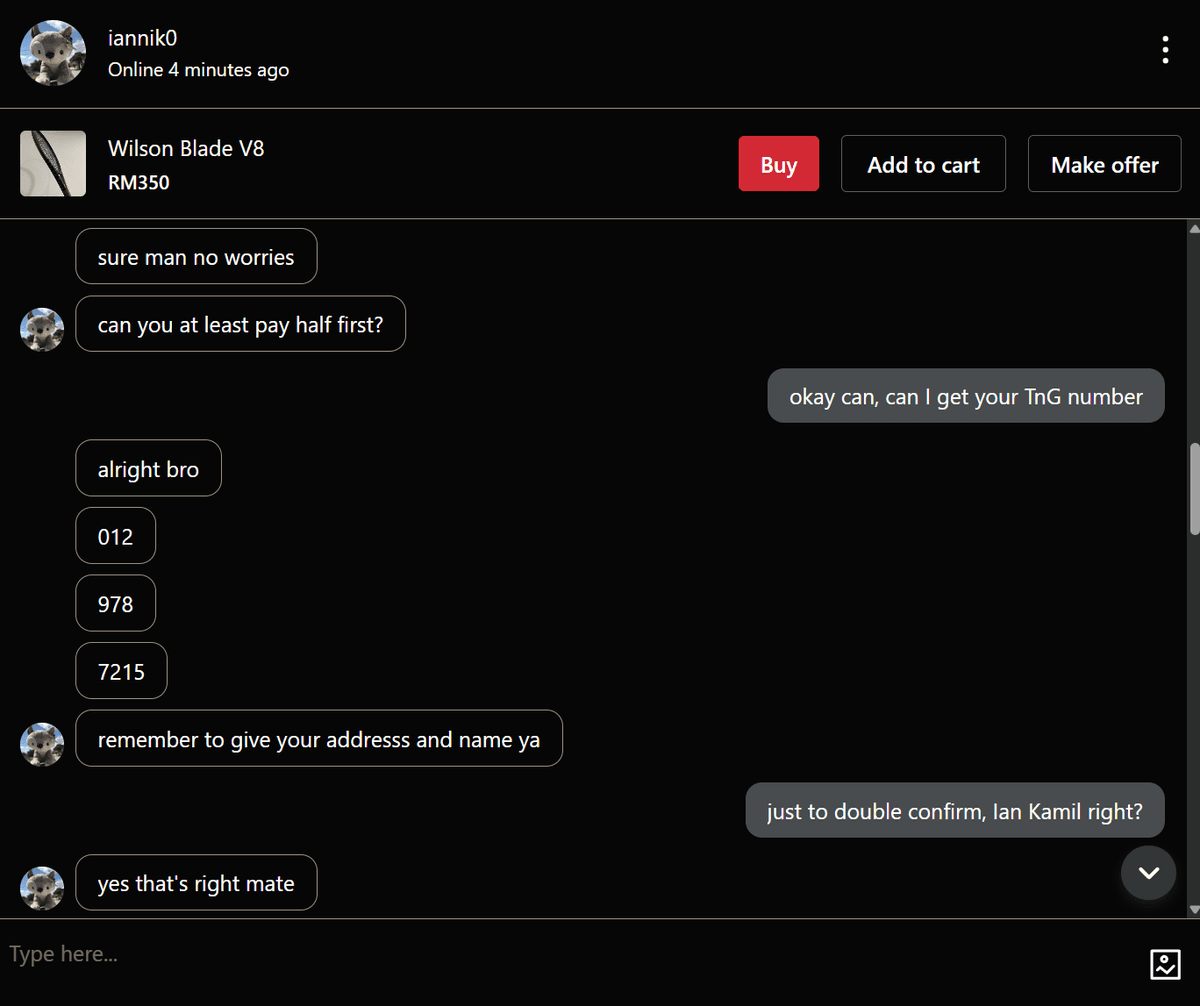Click the Wilson Blade V8 listing title
This screenshot has width=1200, height=1006.
click(185, 147)
